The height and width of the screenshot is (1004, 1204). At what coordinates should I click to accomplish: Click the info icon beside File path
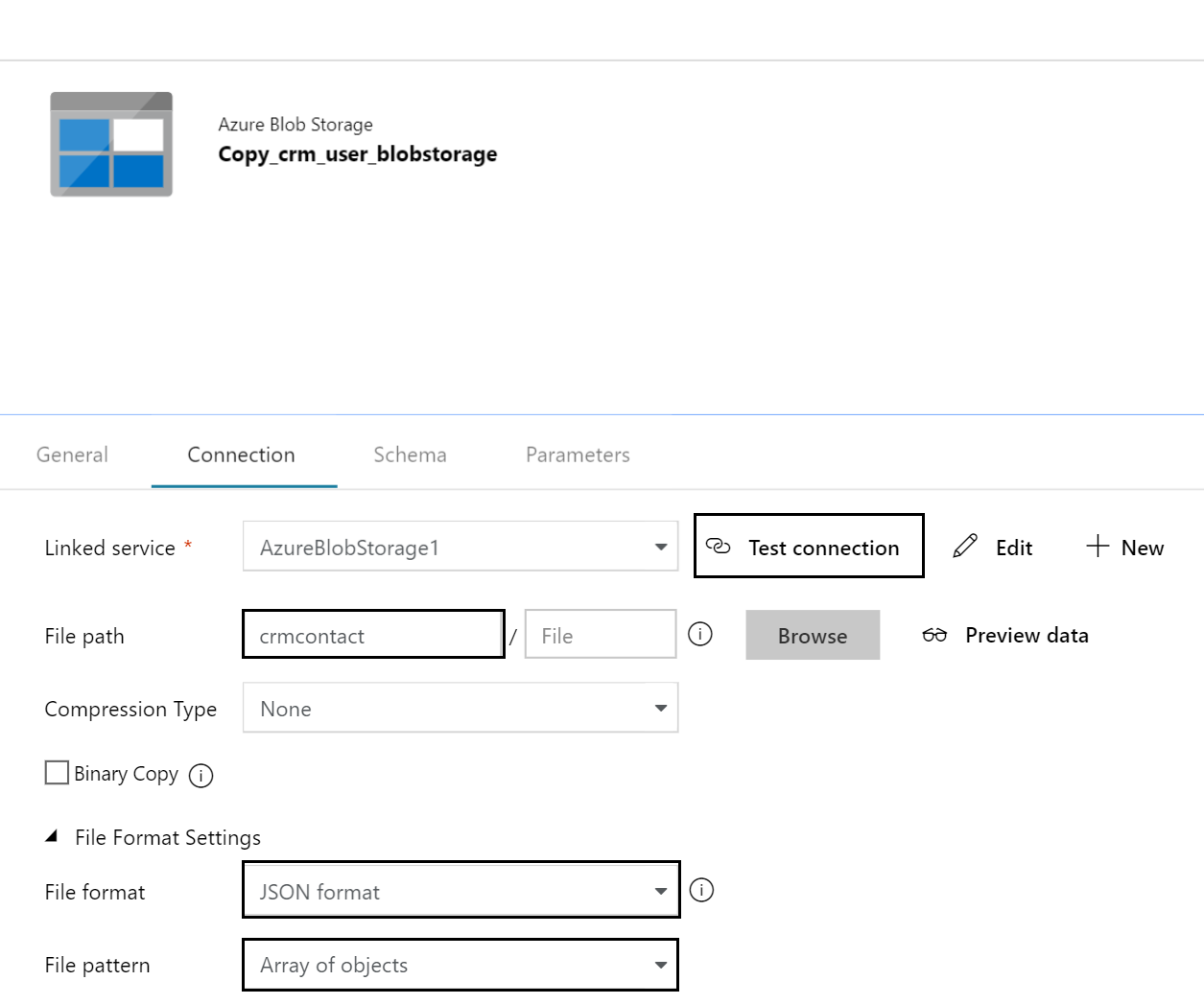pos(700,634)
